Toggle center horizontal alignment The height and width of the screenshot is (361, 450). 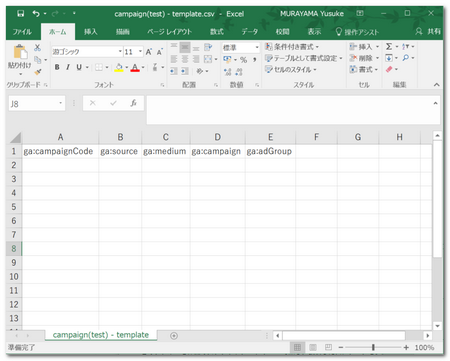185,59
